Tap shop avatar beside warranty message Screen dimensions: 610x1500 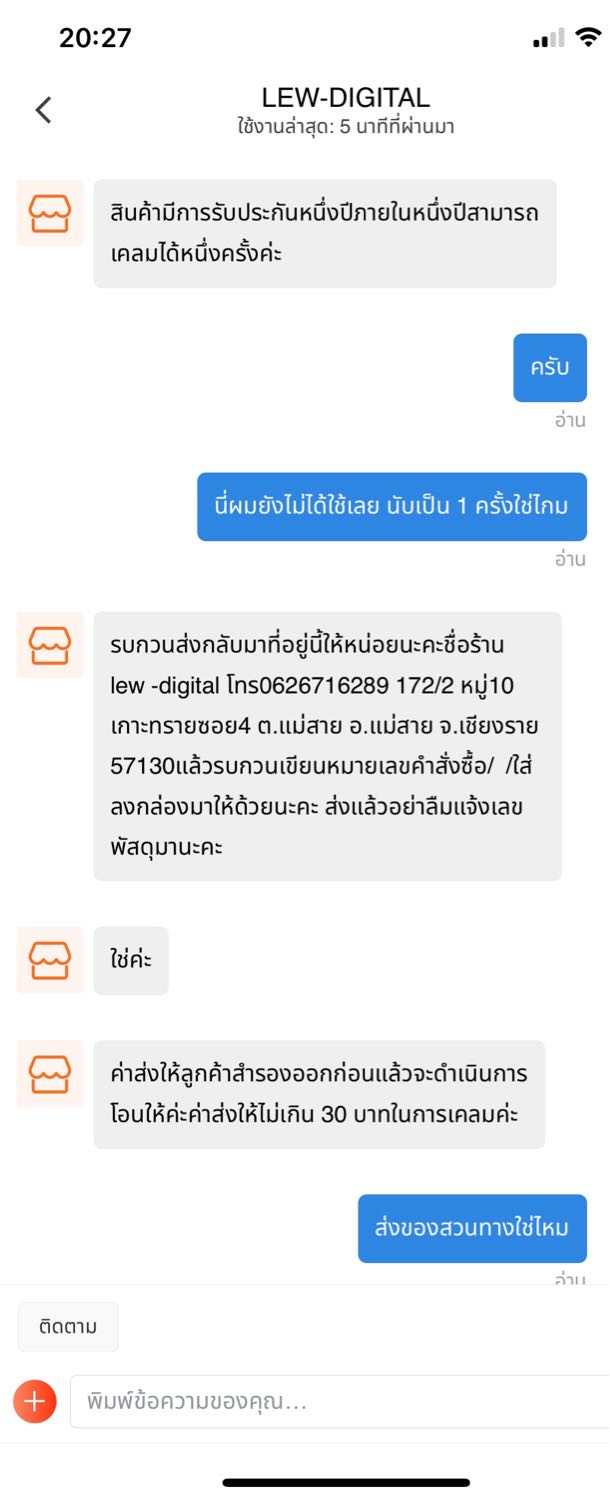50,213
